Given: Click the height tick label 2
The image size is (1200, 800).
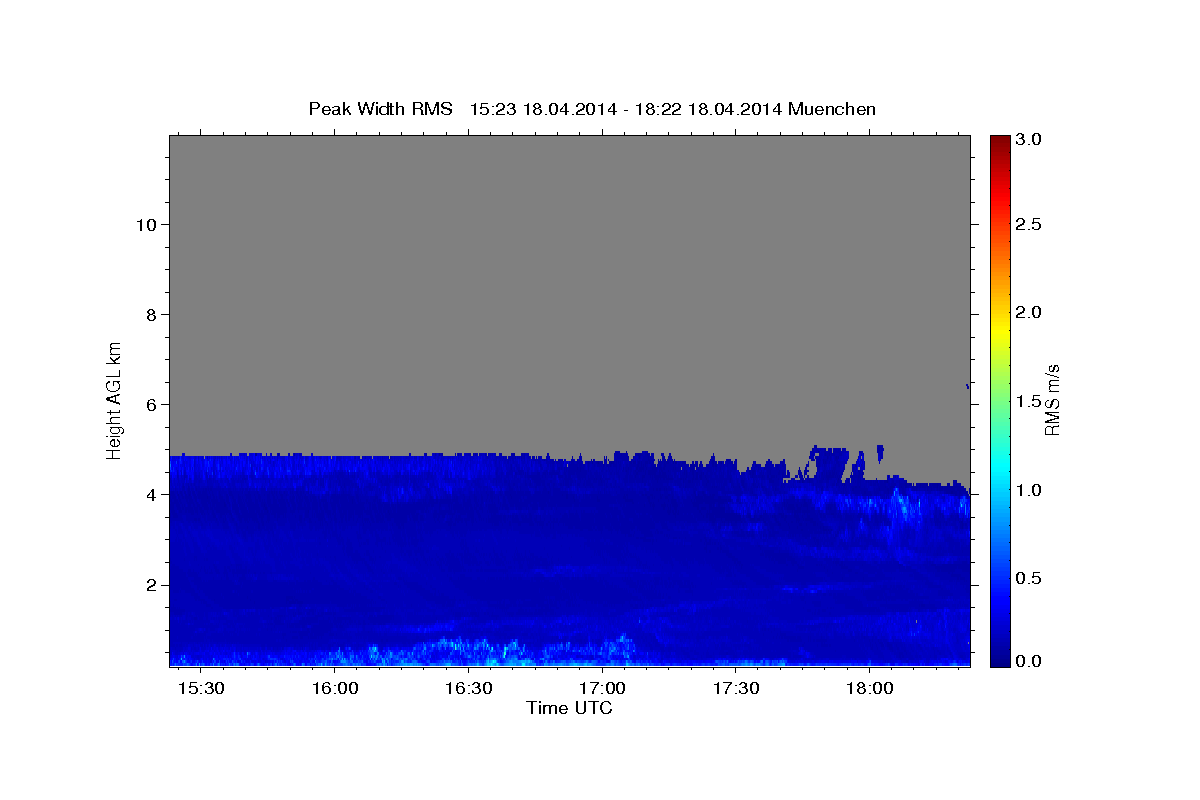Looking at the screenshot, I should click(x=151, y=585).
